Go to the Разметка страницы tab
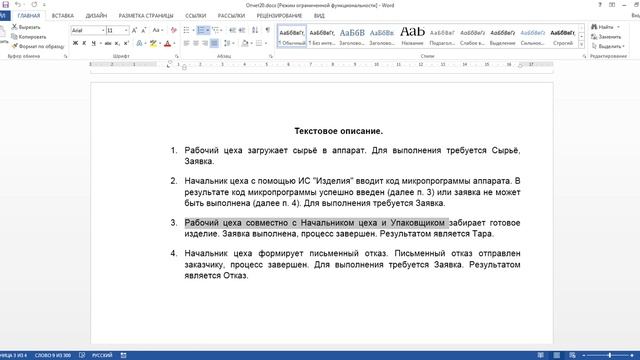The height and width of the screenshot is (360, 640). (x=146, y=16)
